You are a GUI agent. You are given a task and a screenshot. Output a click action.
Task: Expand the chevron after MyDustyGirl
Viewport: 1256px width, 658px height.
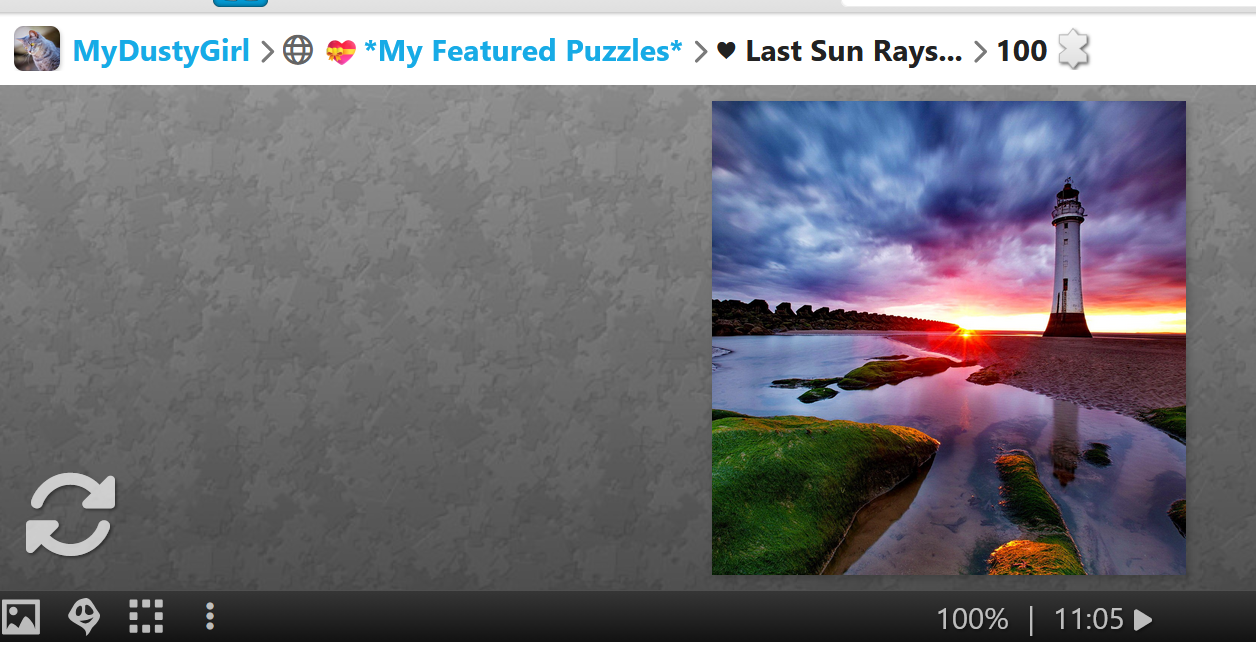pos(267,51)
